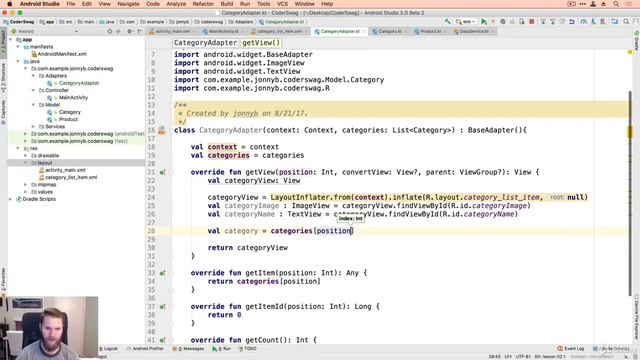Select CategoryAdapter file in project tree
This screenshot has height=360, width=640.
79,83
